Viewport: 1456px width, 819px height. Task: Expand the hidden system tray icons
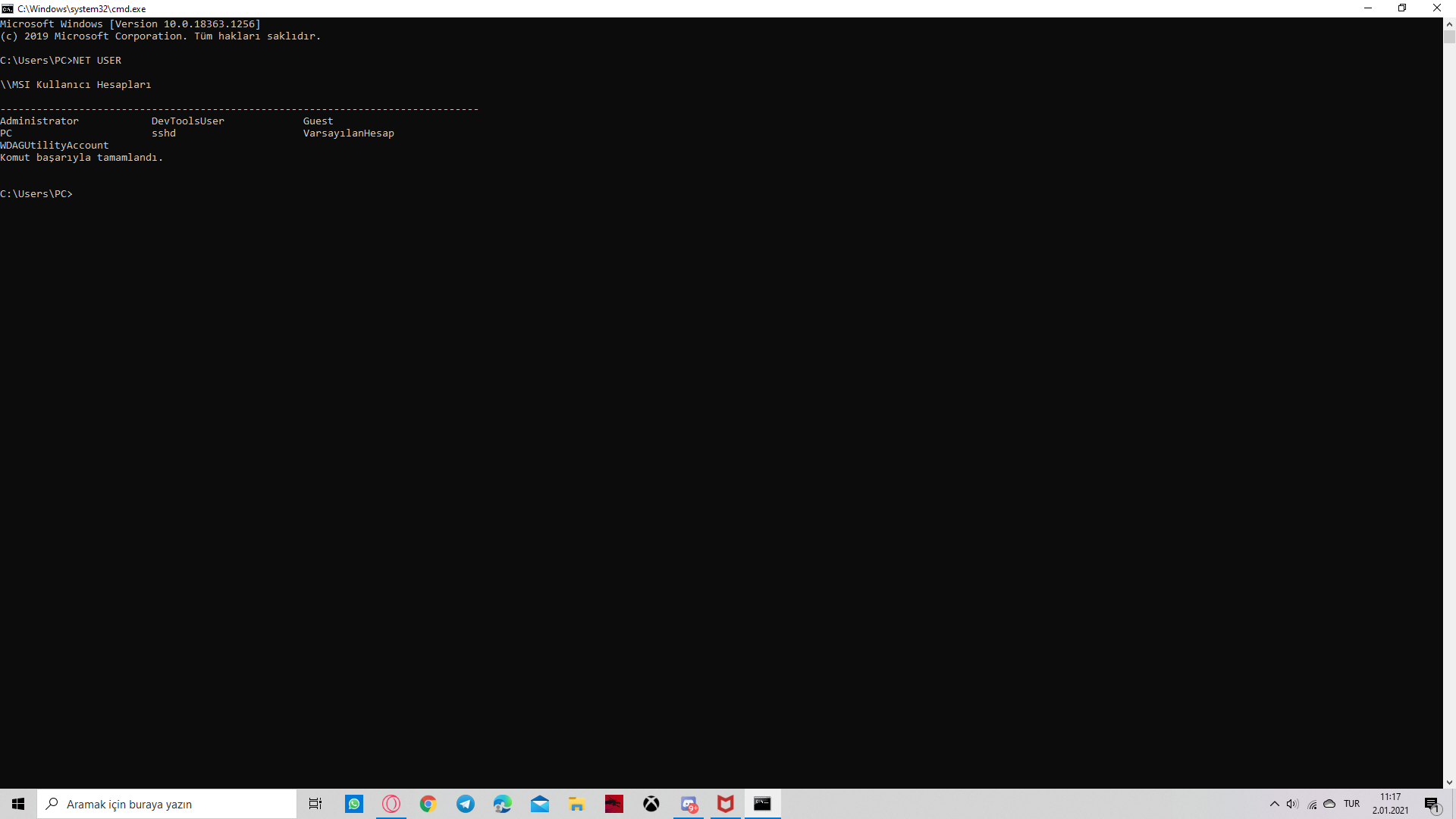pos(1275,804)
